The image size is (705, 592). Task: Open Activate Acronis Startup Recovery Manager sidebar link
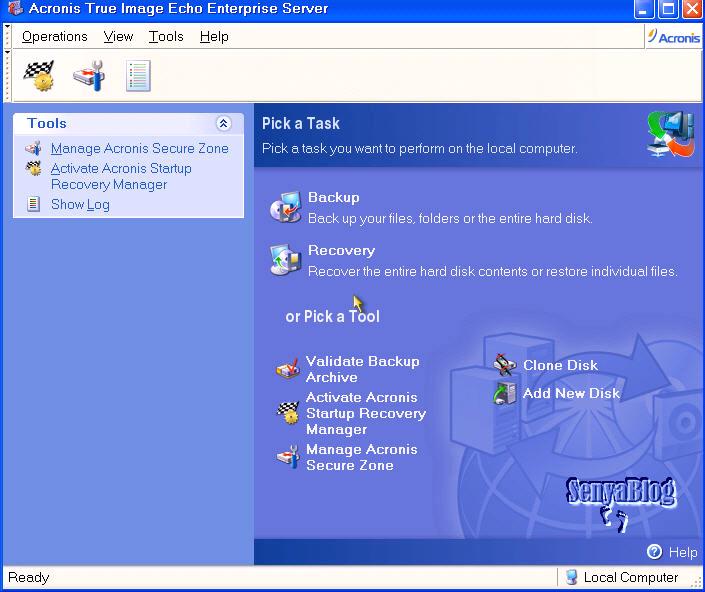coord(121,176)
